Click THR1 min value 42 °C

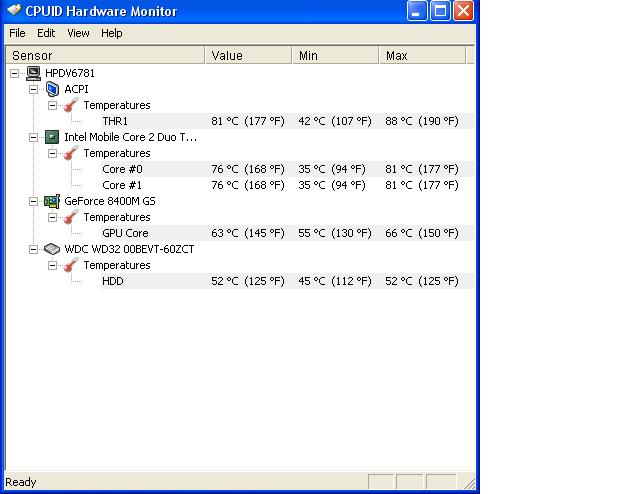coord(335,121)
